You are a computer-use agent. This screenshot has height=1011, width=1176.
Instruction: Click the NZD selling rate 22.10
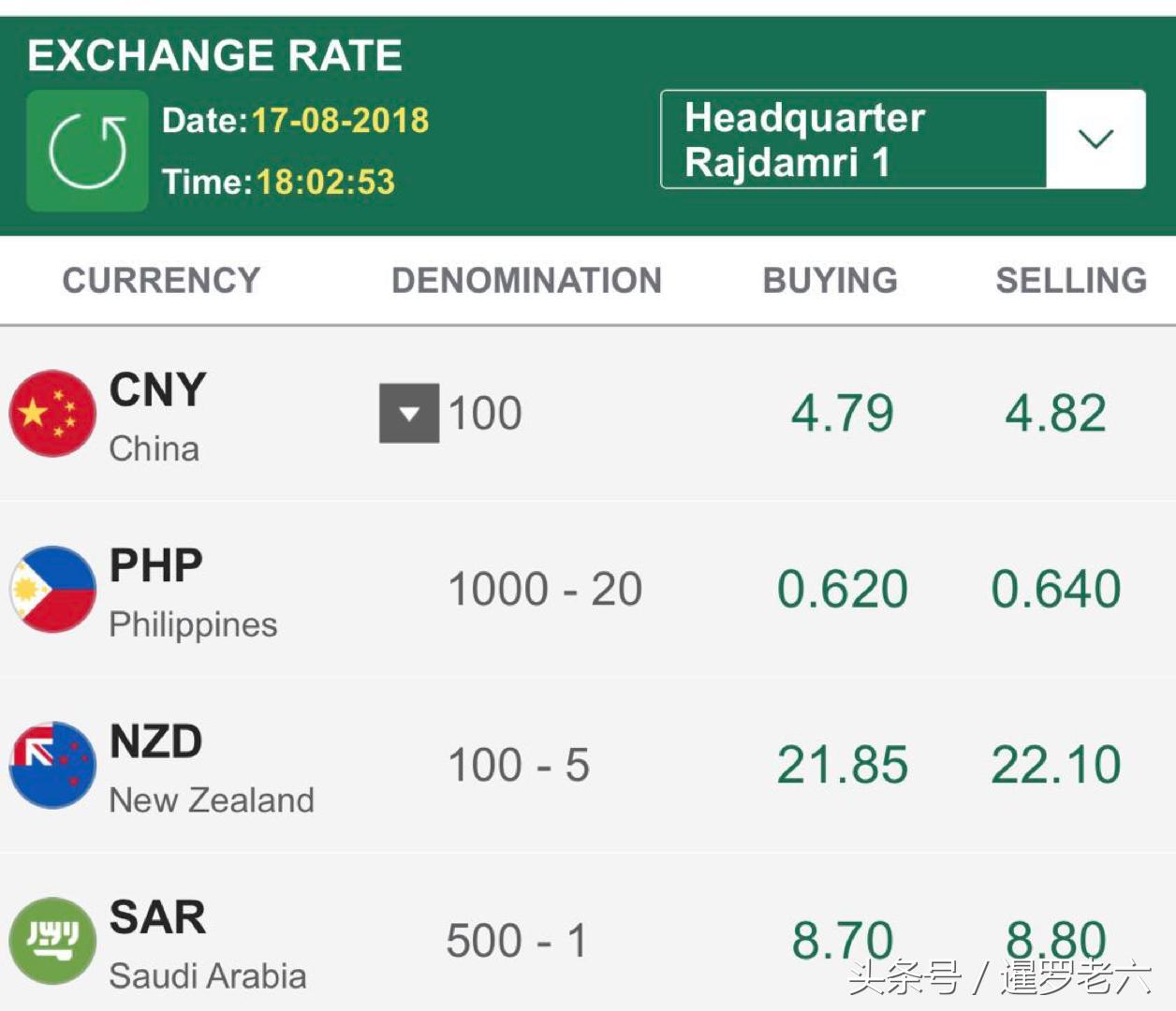click(x=1056, y=766)
